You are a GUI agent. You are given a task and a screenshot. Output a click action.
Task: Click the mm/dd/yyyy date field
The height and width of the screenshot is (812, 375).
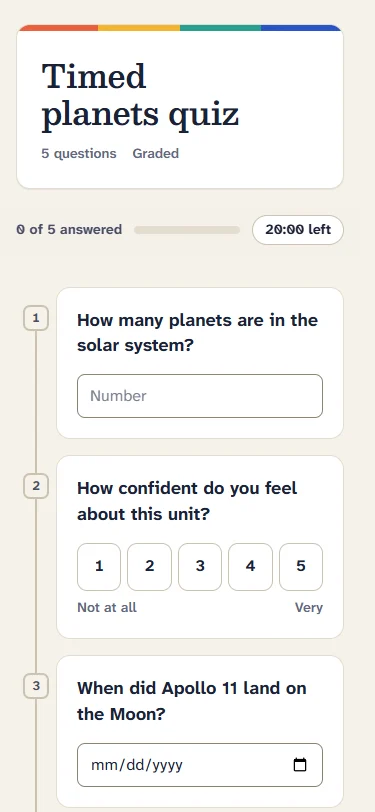click(x=200, y=765)
